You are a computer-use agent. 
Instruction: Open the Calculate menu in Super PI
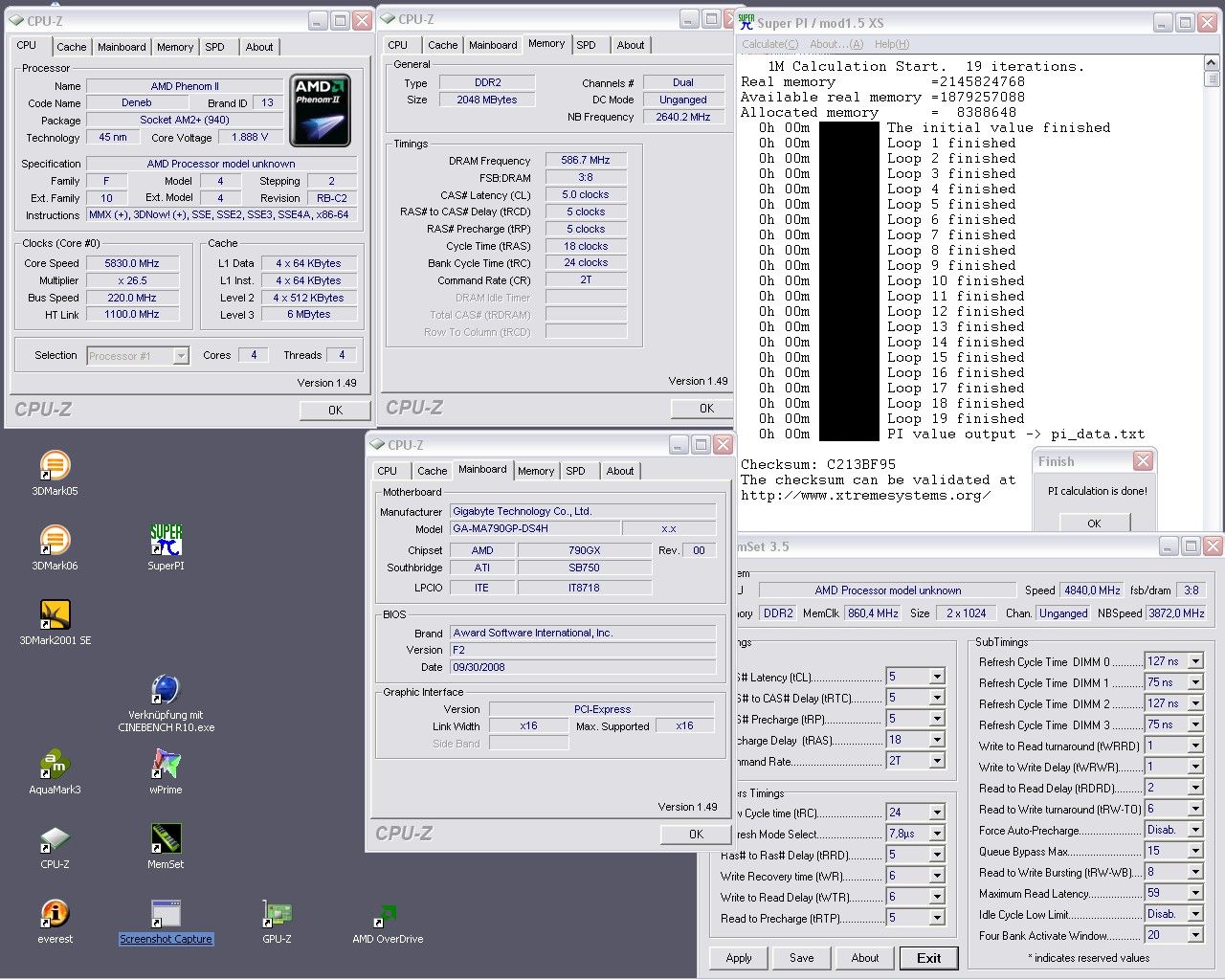click(769, 44)
